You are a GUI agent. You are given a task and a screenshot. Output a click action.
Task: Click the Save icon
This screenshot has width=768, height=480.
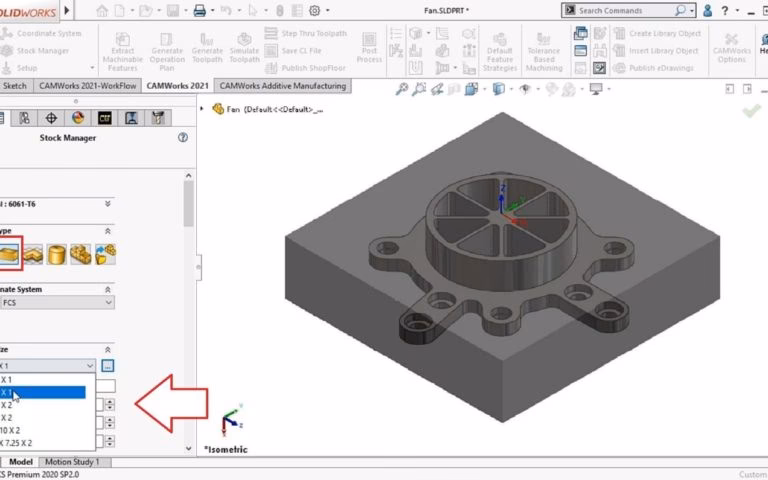click(173, 10)
